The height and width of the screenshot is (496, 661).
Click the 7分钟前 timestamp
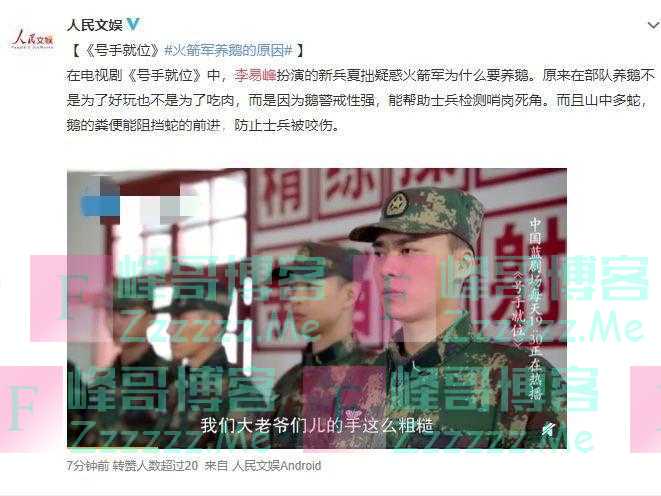click(x=87, y=465)
